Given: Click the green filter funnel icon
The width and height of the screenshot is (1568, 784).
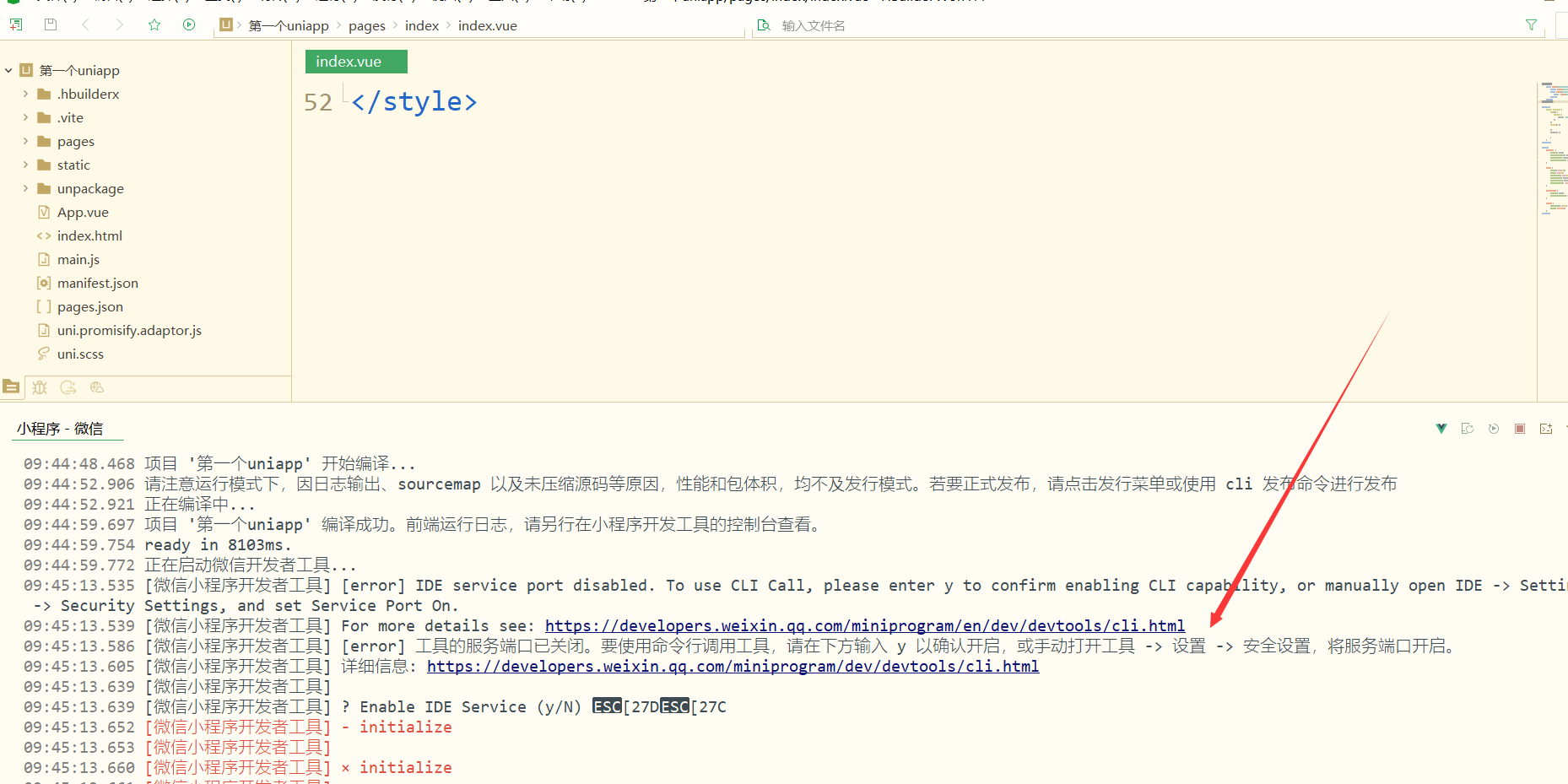Looking at the screenshot, I should pyautogui.click(x=1531, y=25).
